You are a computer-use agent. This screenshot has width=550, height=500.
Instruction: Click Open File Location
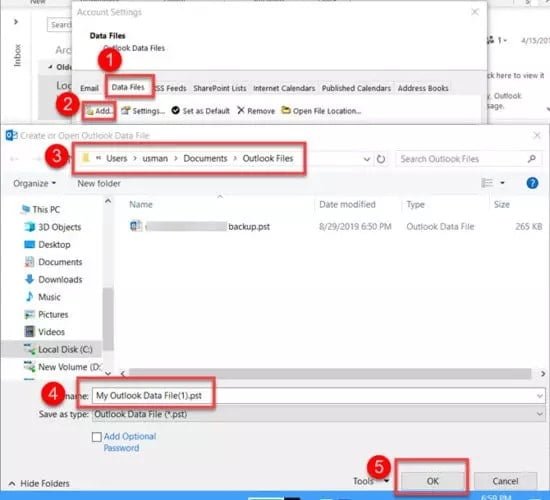click(321, 111)
